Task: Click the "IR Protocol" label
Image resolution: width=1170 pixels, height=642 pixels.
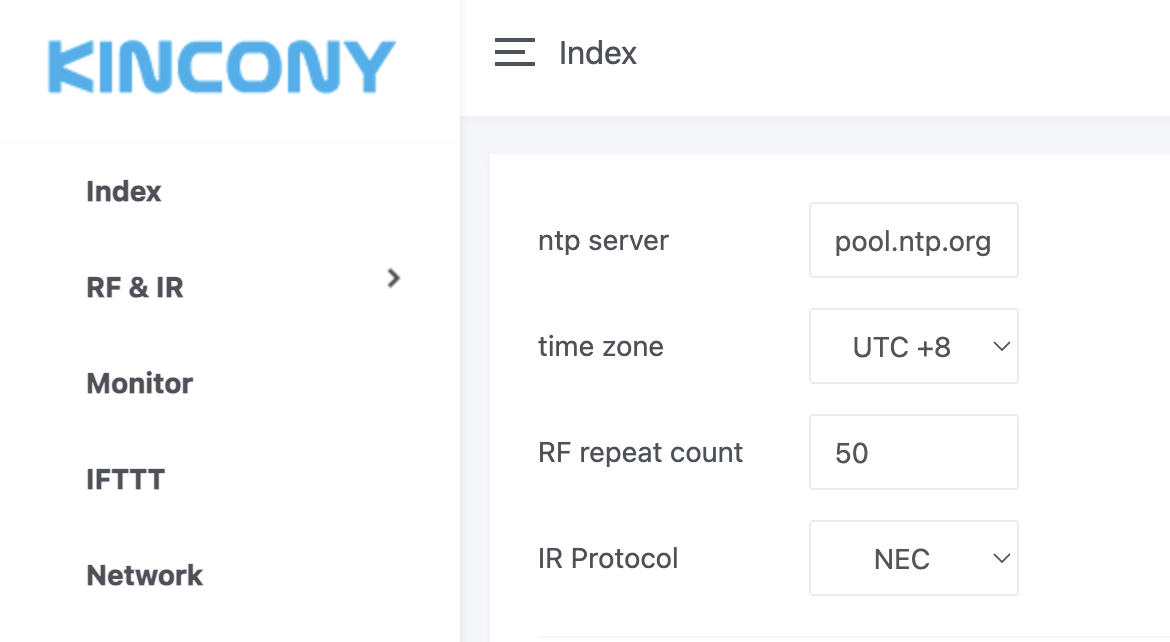Action: coord(608,558)
